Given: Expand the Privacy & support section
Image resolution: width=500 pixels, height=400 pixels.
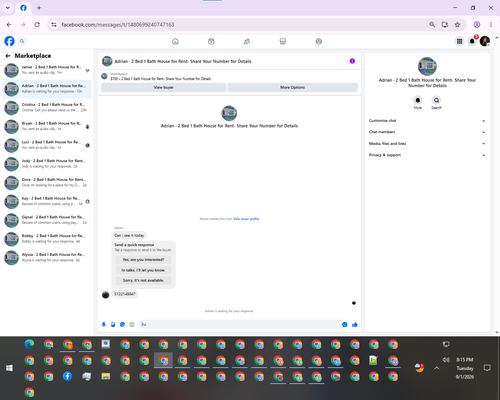Looking at the screenshot, I should point(427,155).
